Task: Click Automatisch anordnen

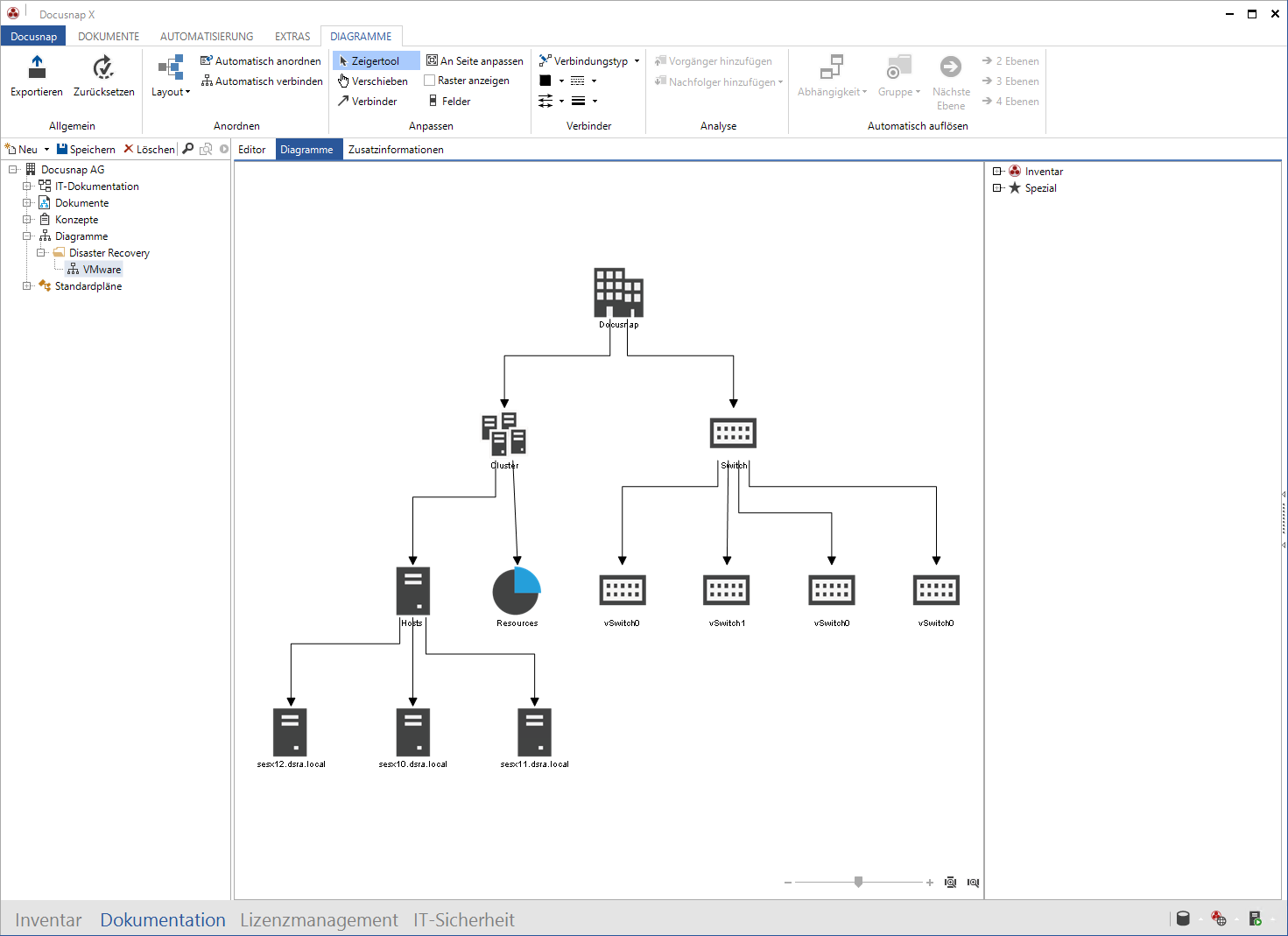Action: [261, 61]
